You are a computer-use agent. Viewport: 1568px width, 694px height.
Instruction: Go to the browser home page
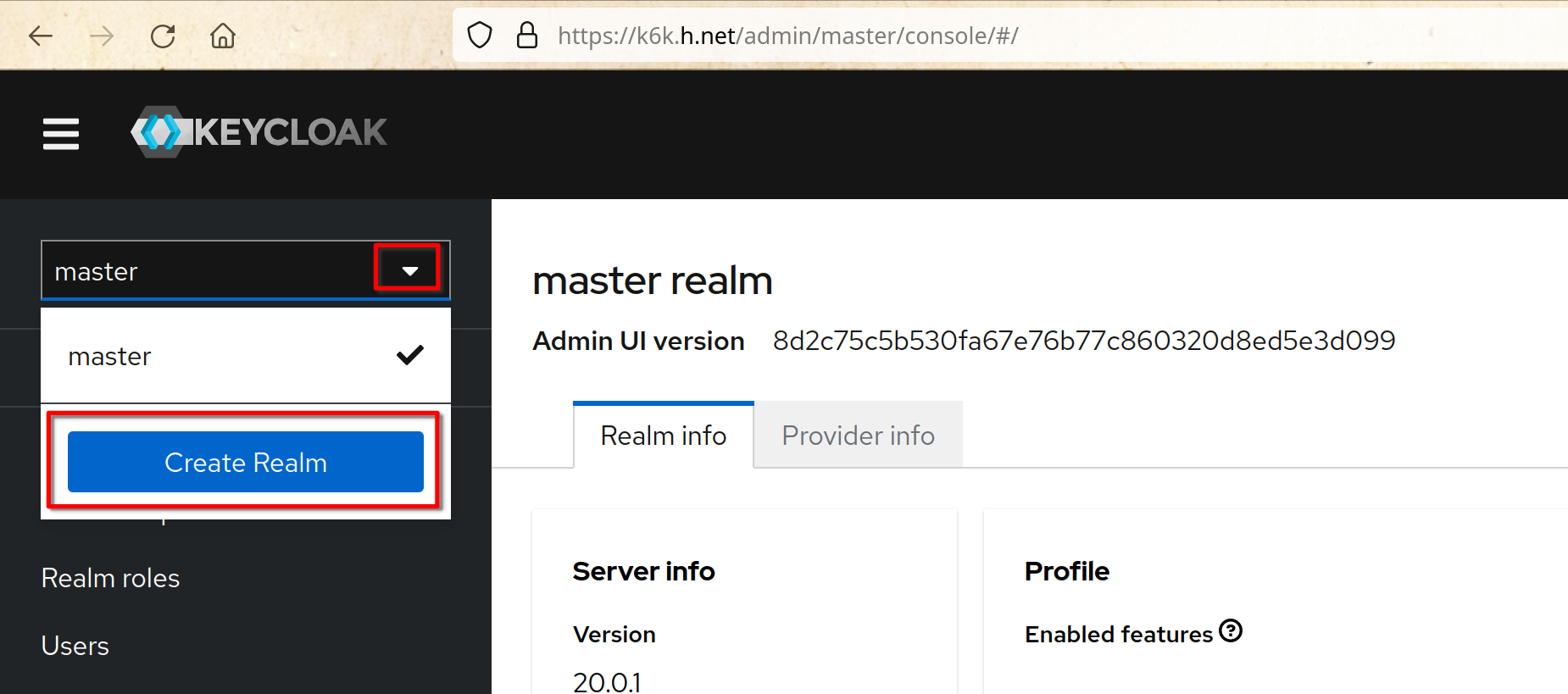[223, 36]
